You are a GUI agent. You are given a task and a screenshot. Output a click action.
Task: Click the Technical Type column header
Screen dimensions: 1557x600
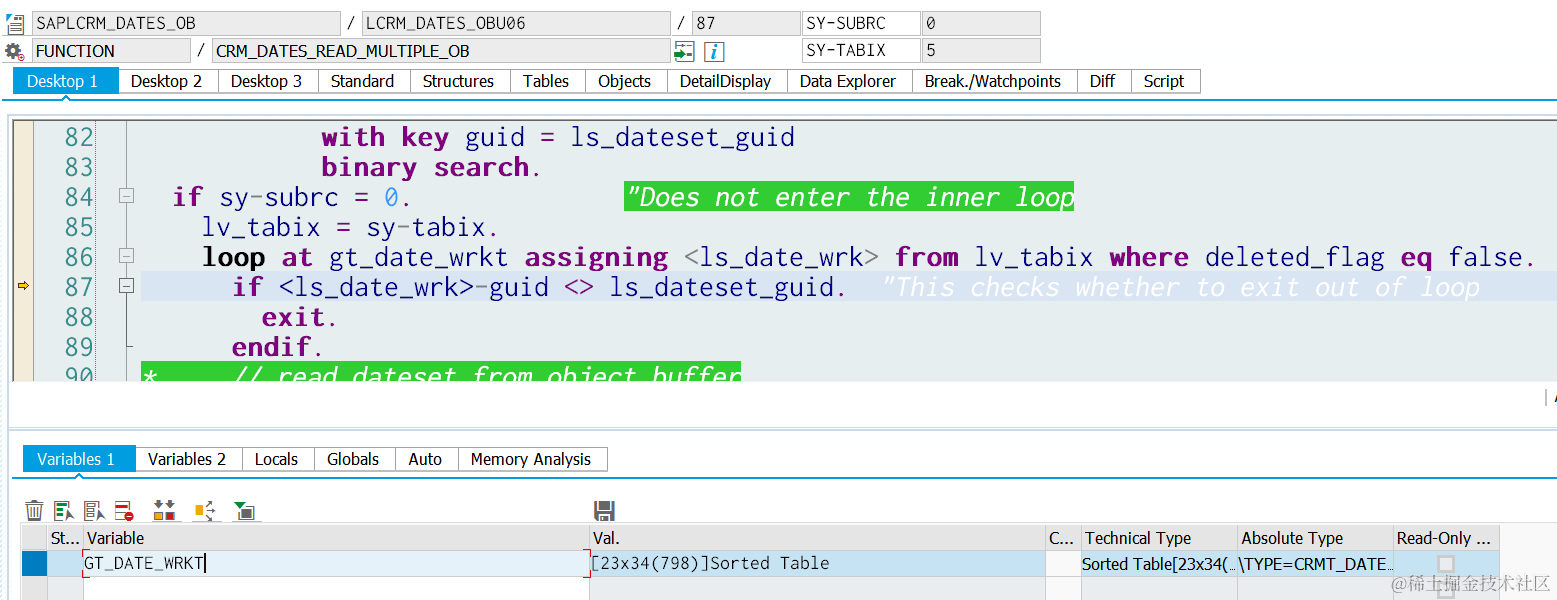pos(1160,538)
